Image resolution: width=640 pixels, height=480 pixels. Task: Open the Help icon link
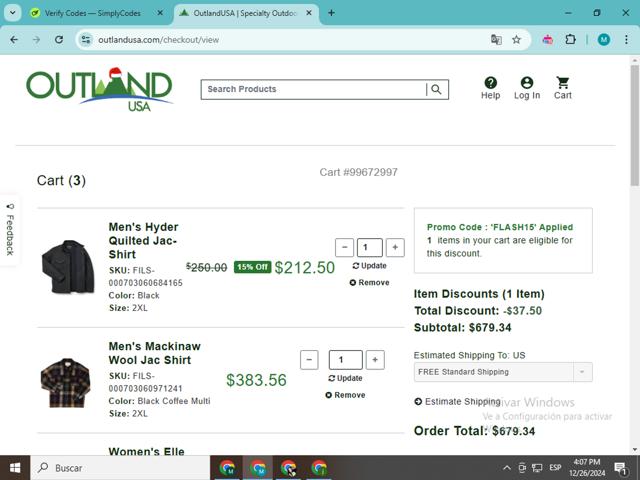(x=490, y=88)
